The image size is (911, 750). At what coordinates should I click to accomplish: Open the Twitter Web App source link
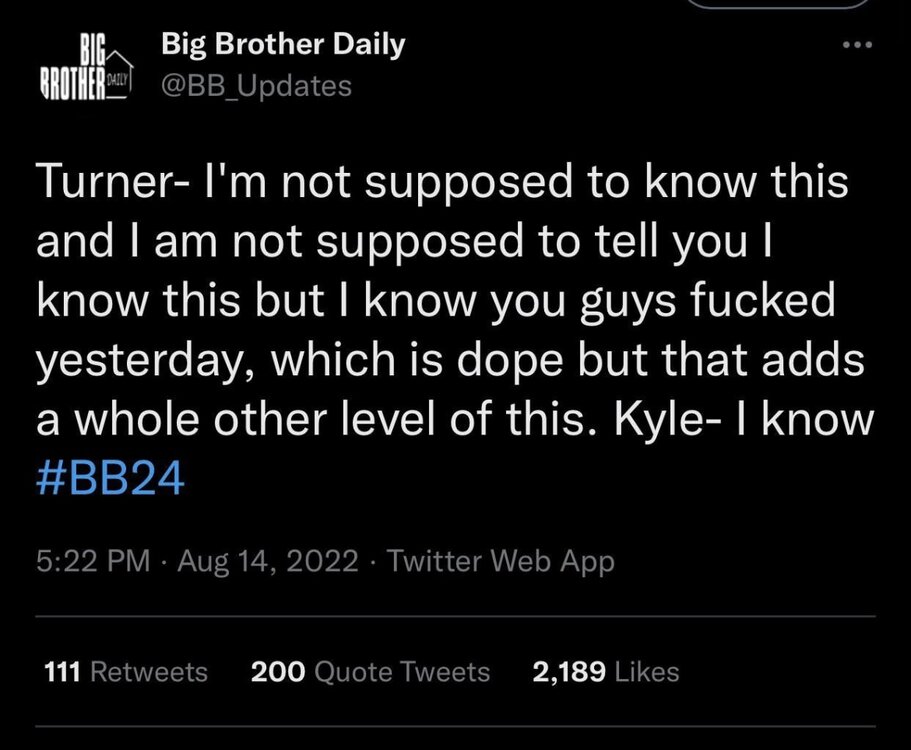click(x=500, y=561)
